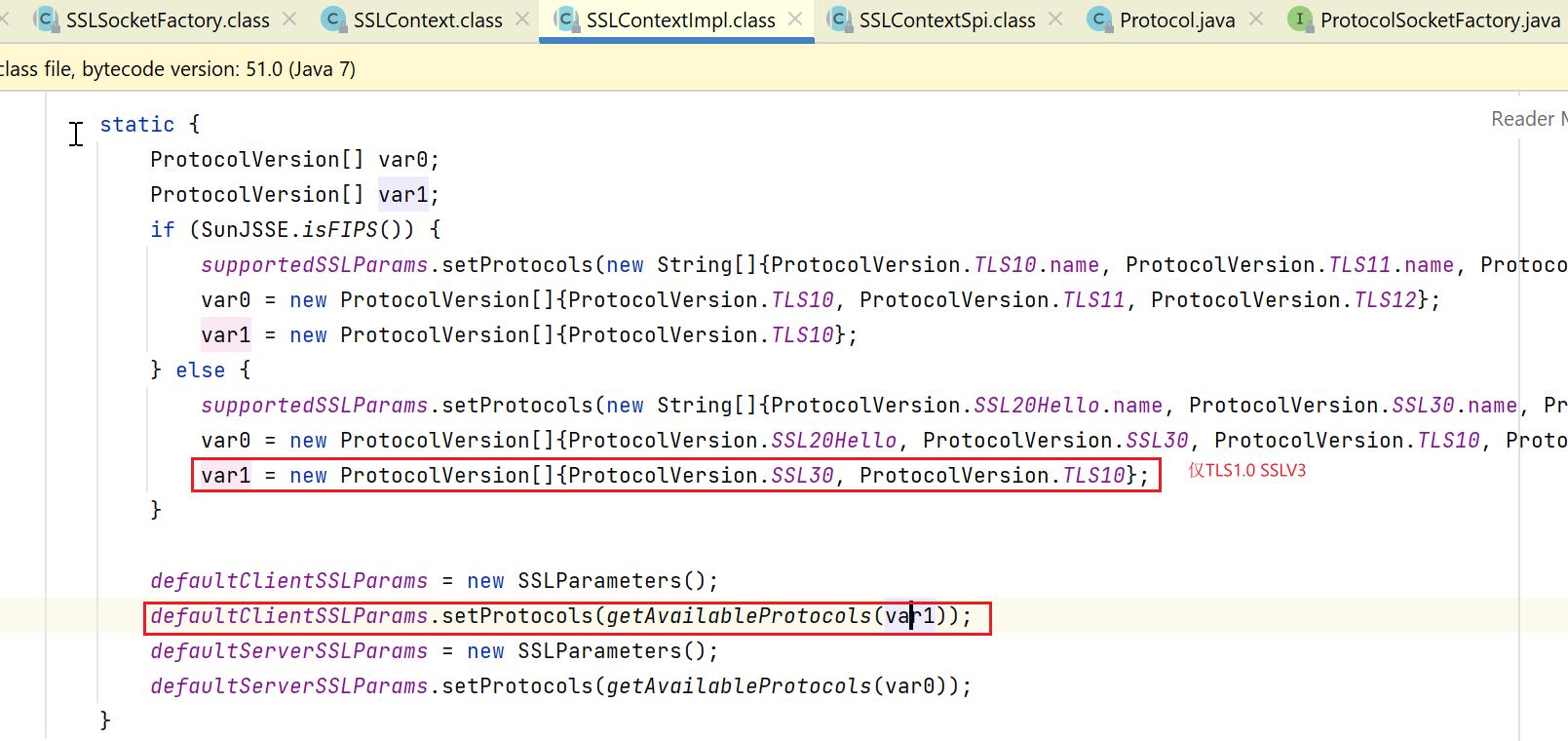Click 'SSL20Hello' in the else var0 assignment
This screenshot has width=1568, height=741.
pos(834,441)
